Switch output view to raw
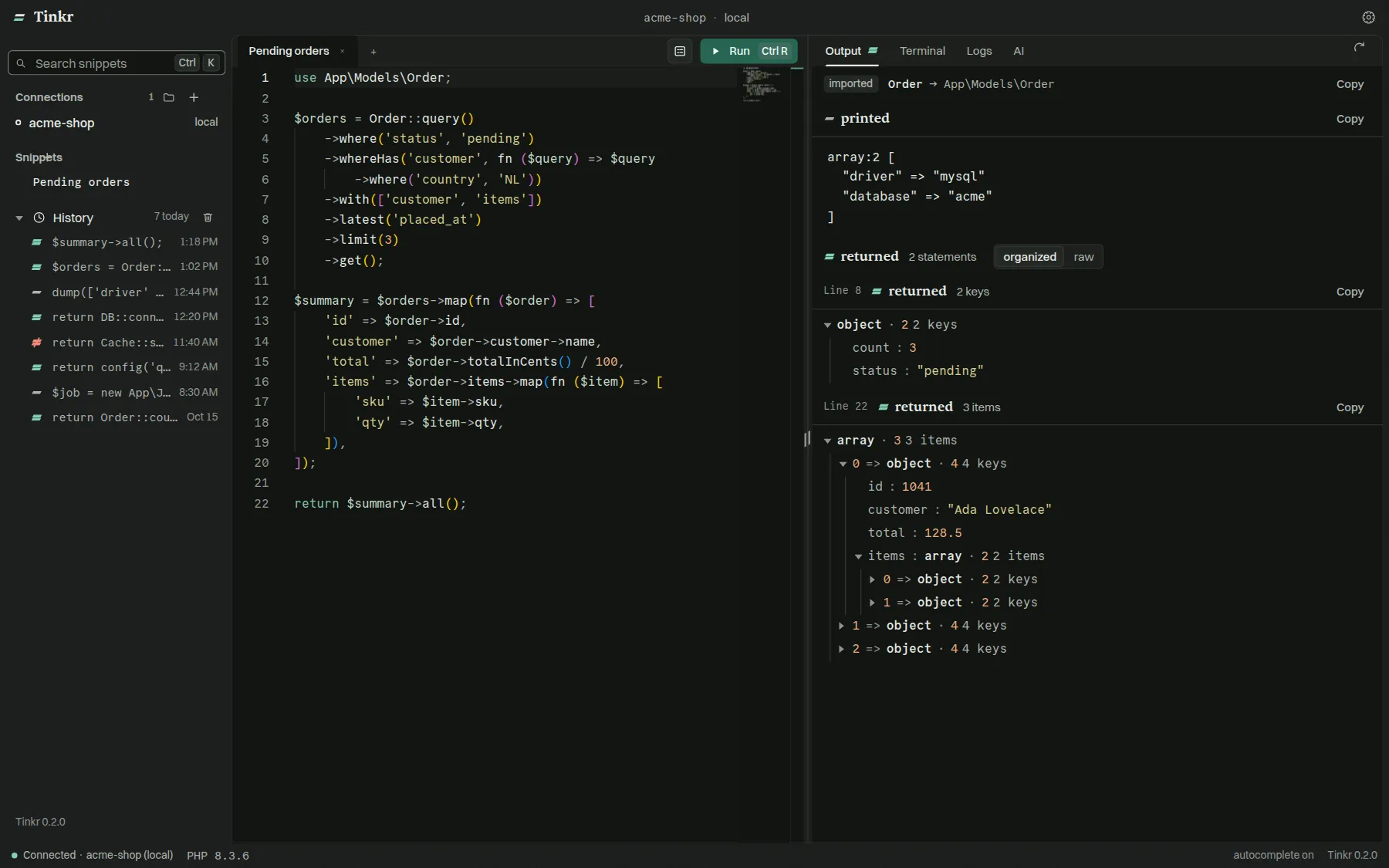 point(1083,257)
